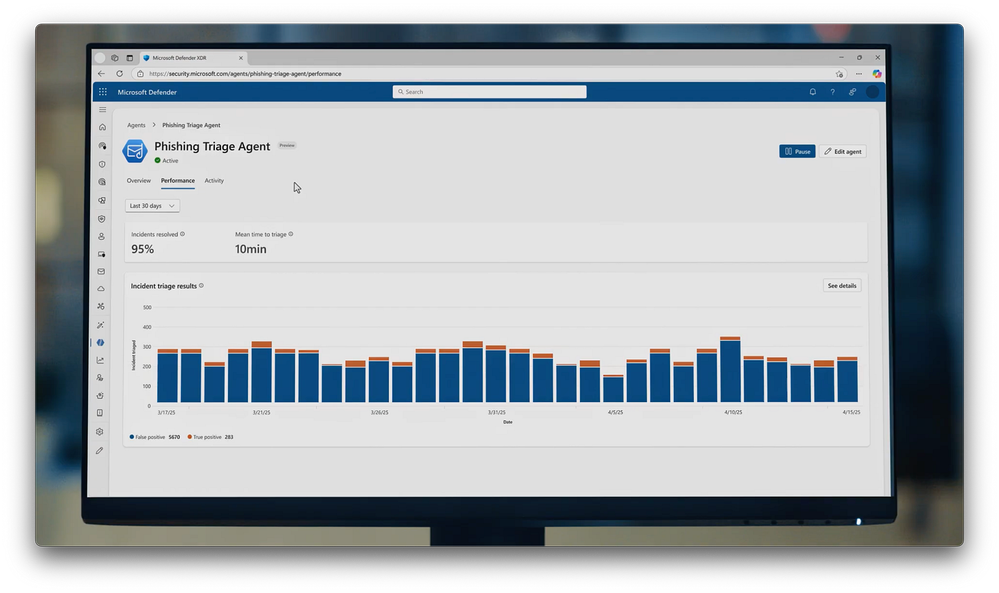Click the 10min mean time value

coord(251,249)
